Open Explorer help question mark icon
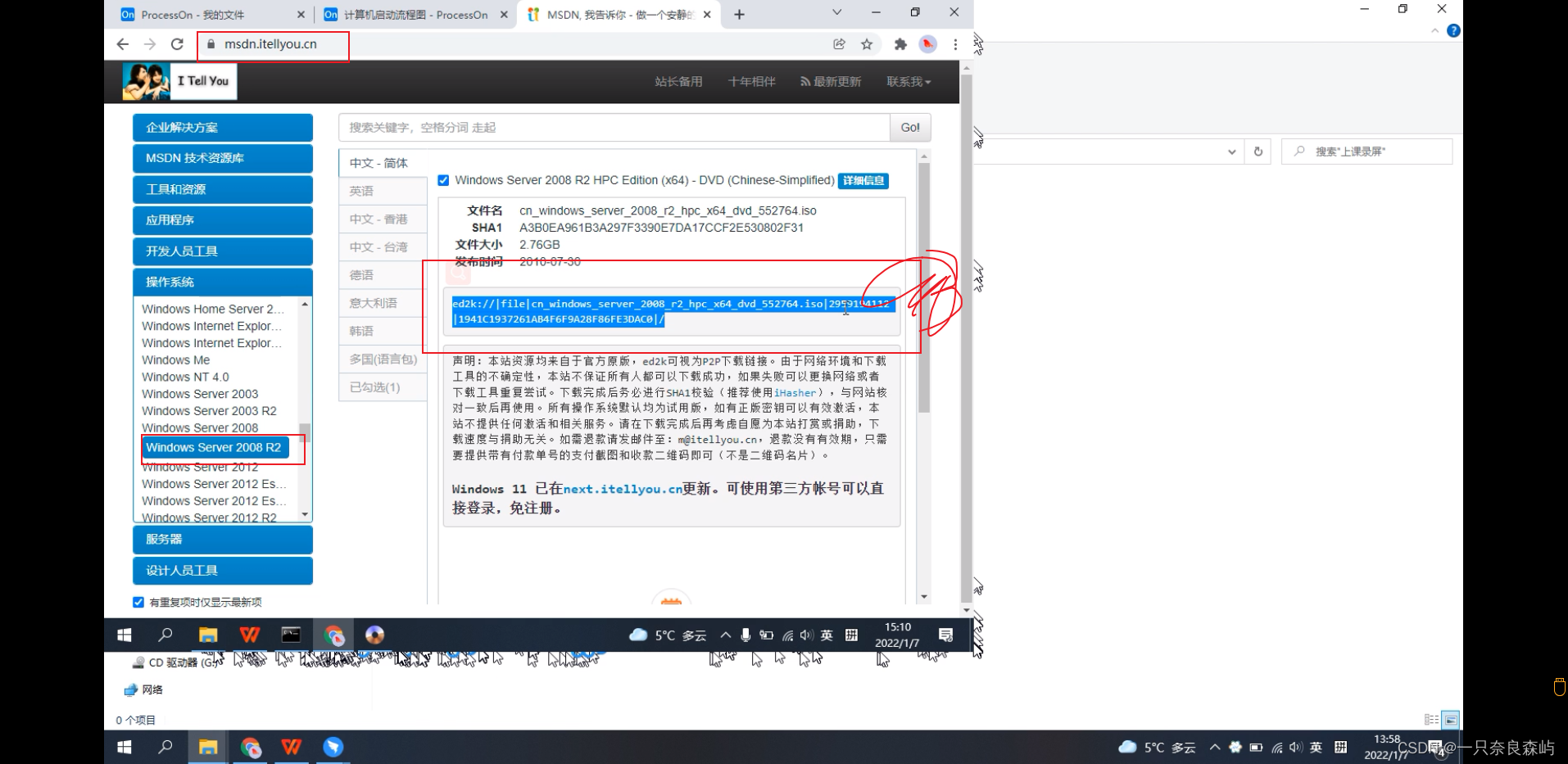The height and width of the screenshot is (764, 1568). click(x=1453, y=30)
